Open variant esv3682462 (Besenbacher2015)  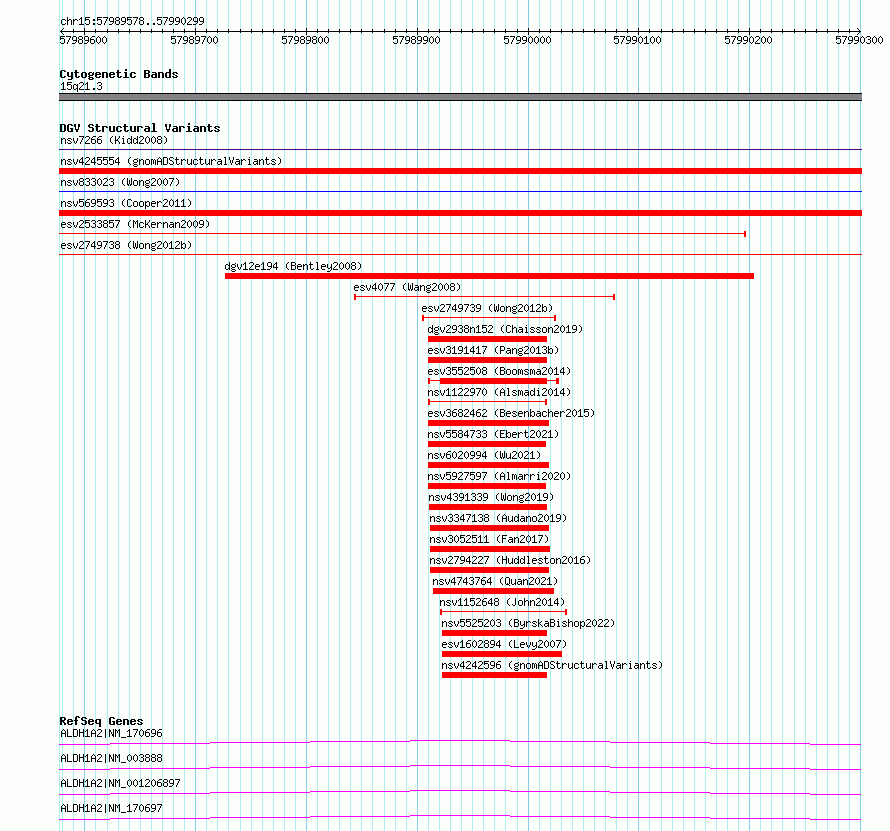[x=511, y=413]
